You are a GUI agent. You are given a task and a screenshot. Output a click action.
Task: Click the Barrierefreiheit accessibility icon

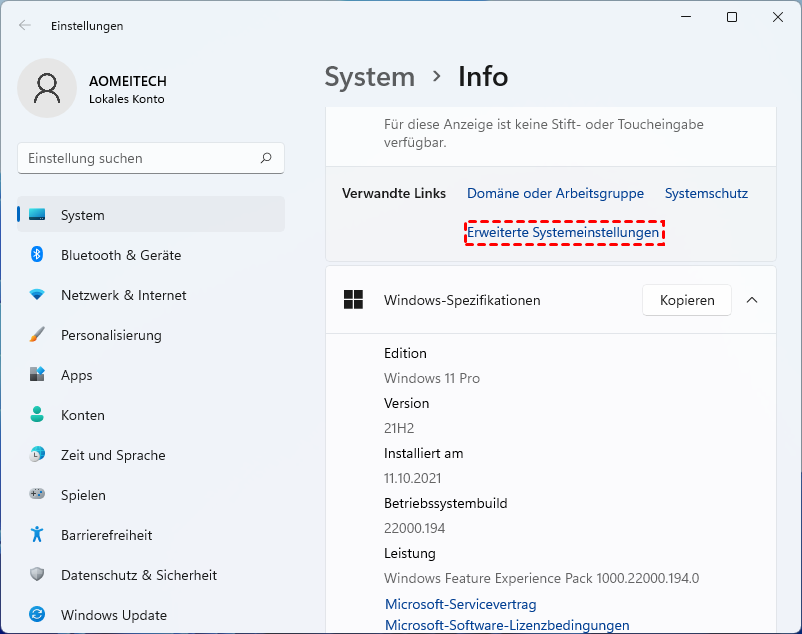point(37,535)
